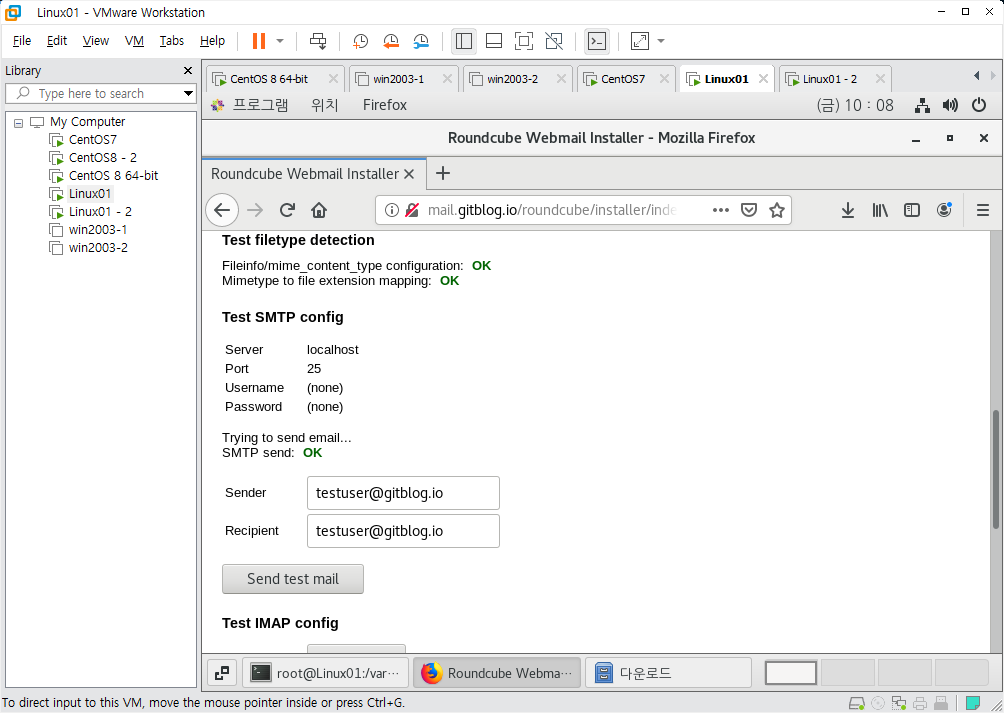Enter full screen mode for the VM
This screenshot has height=713, width=1004.
click(524, 41)
